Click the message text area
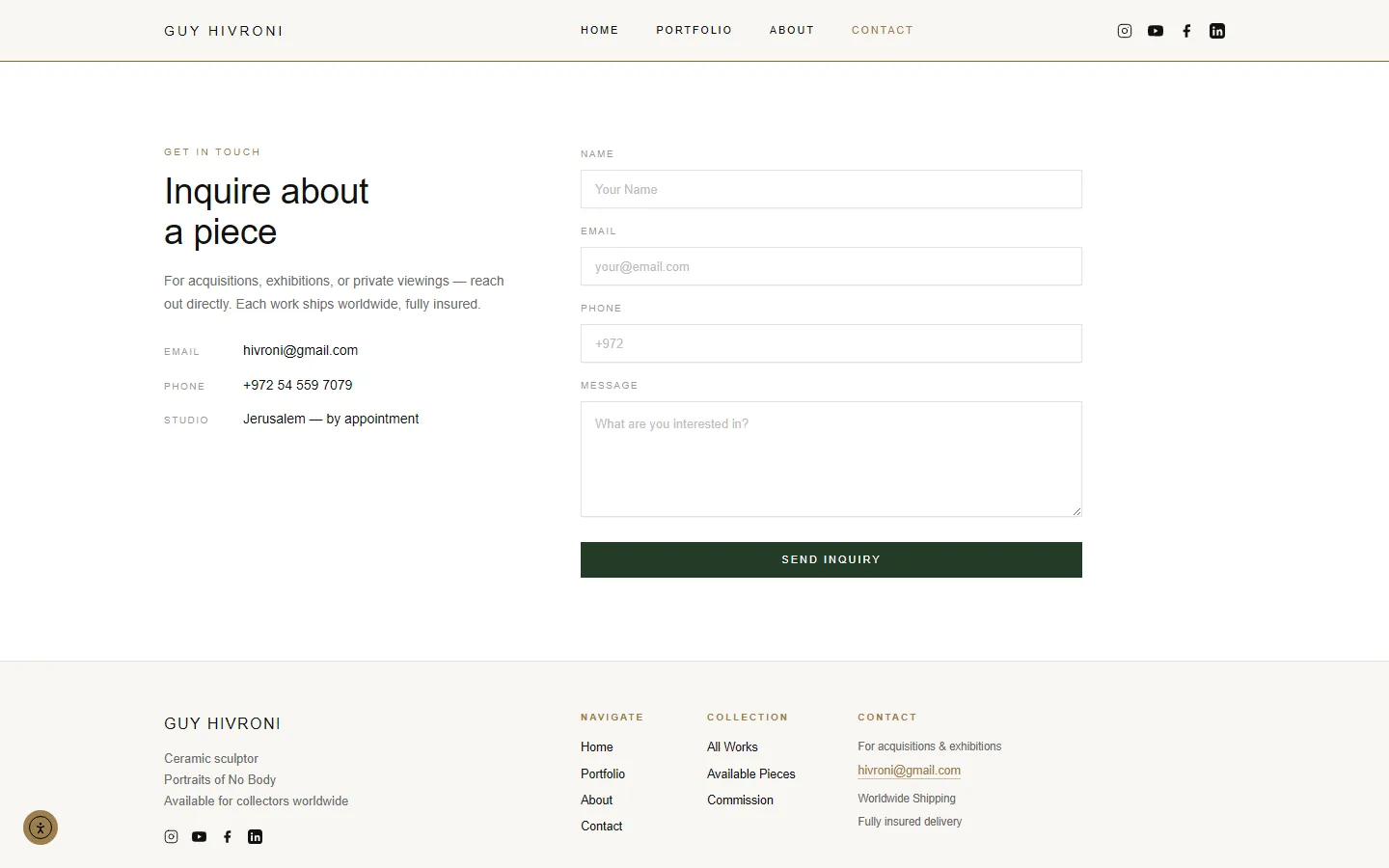 pos(831,459)
